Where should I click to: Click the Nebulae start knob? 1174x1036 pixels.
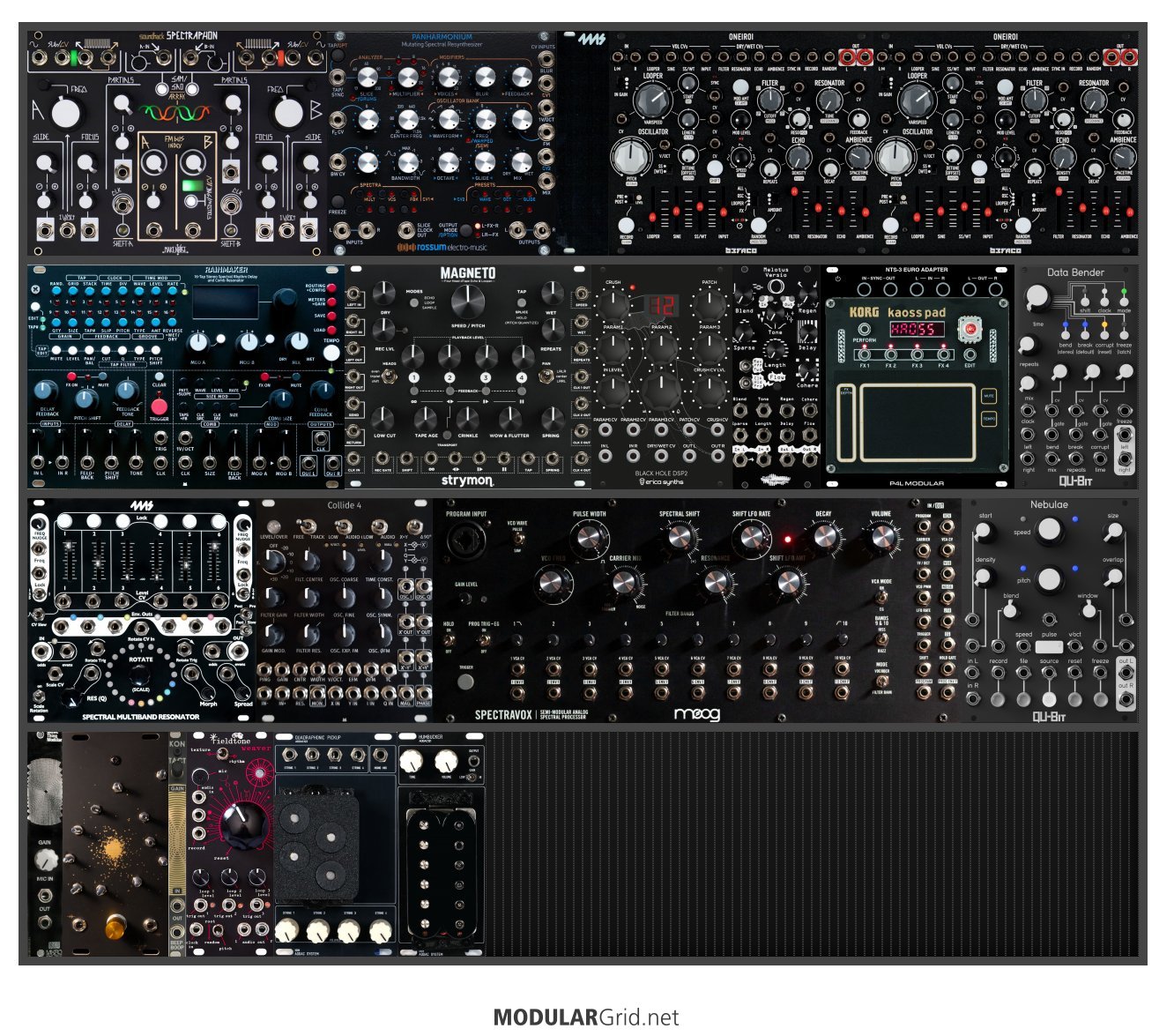click(x=985, y=532)
